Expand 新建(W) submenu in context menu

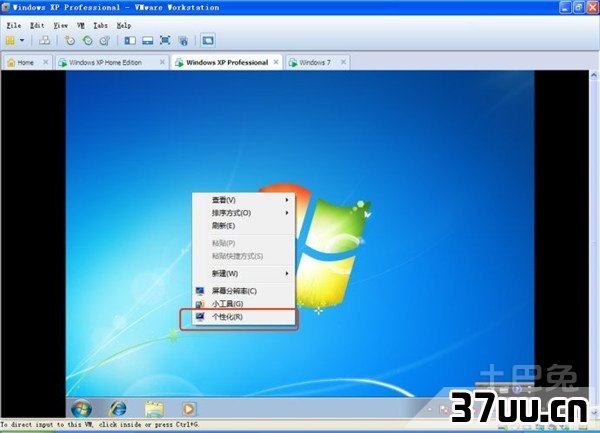[x=243, y=273]
